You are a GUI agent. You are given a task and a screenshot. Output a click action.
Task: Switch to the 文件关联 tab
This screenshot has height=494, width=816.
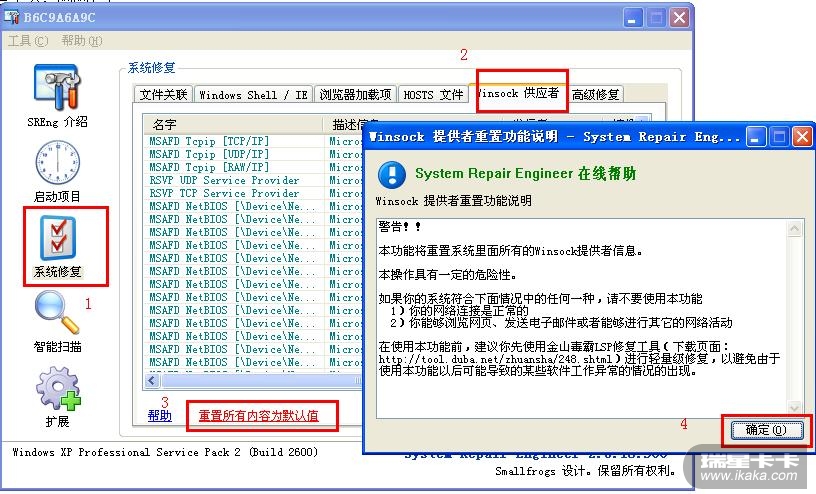(x=163, y=94)
